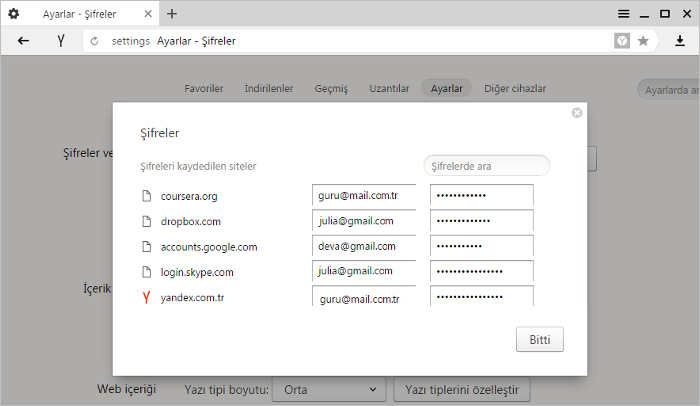Open the Diğer cihazlar tab
This screenshot has width=700, height=406.
(515, 88)
